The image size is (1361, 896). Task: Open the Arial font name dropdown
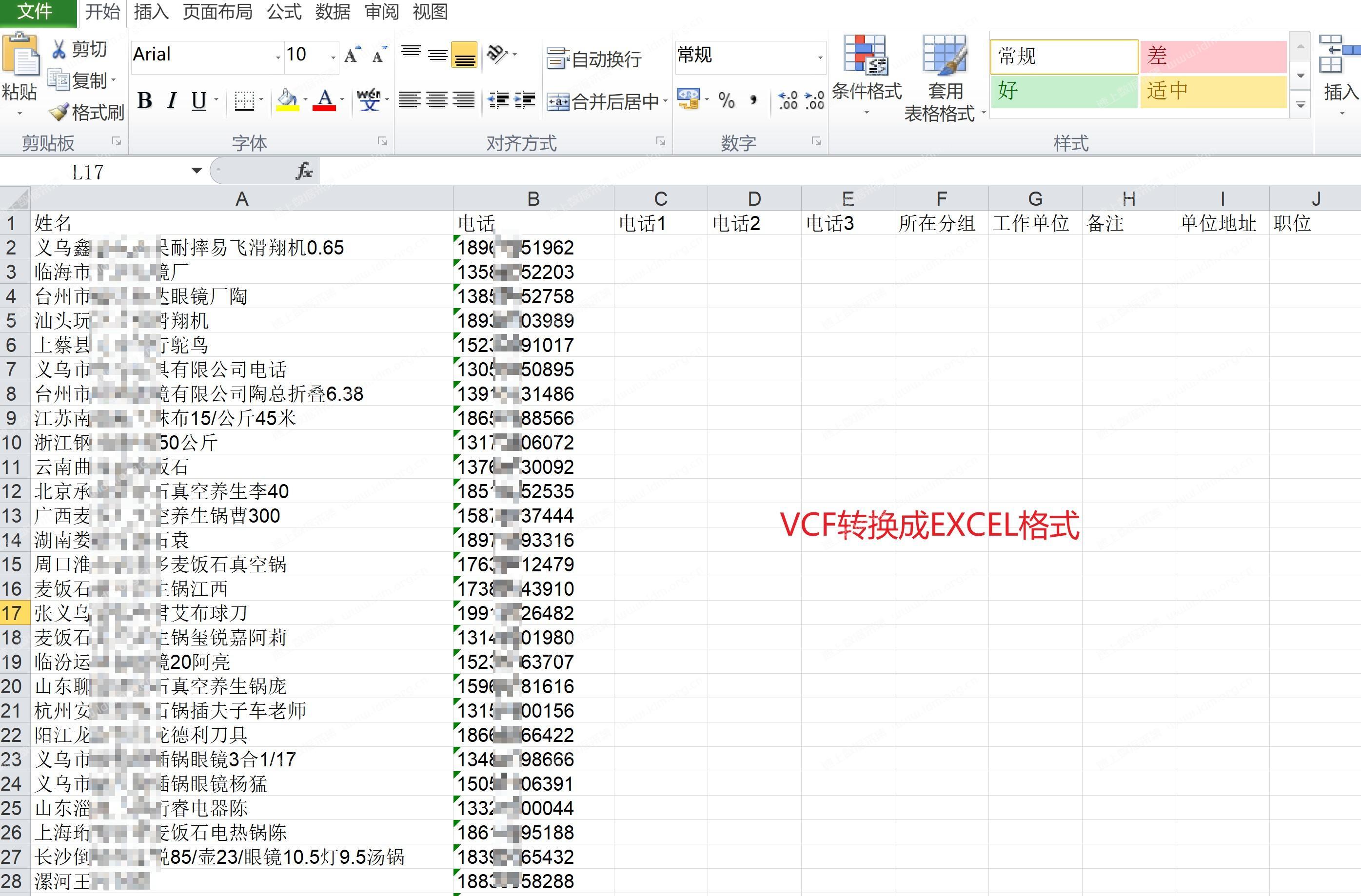click(278, 57)
